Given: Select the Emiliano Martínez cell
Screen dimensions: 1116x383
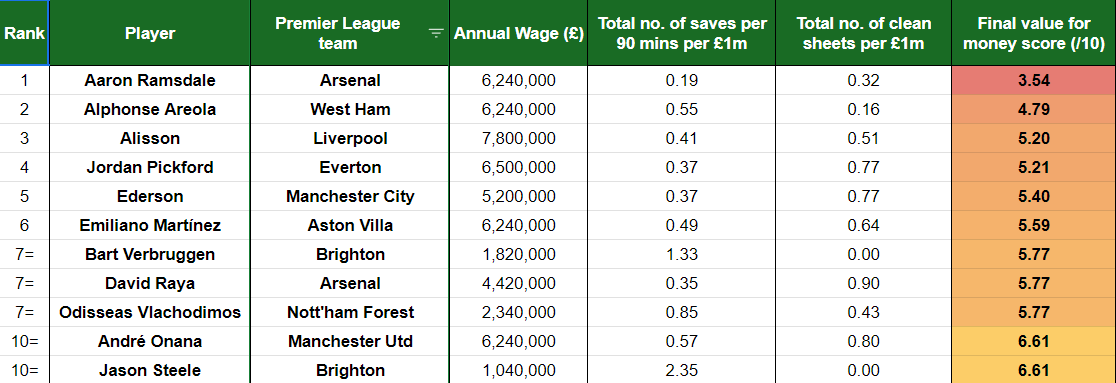Looking at the screenshot, I should tap(150, 225).
